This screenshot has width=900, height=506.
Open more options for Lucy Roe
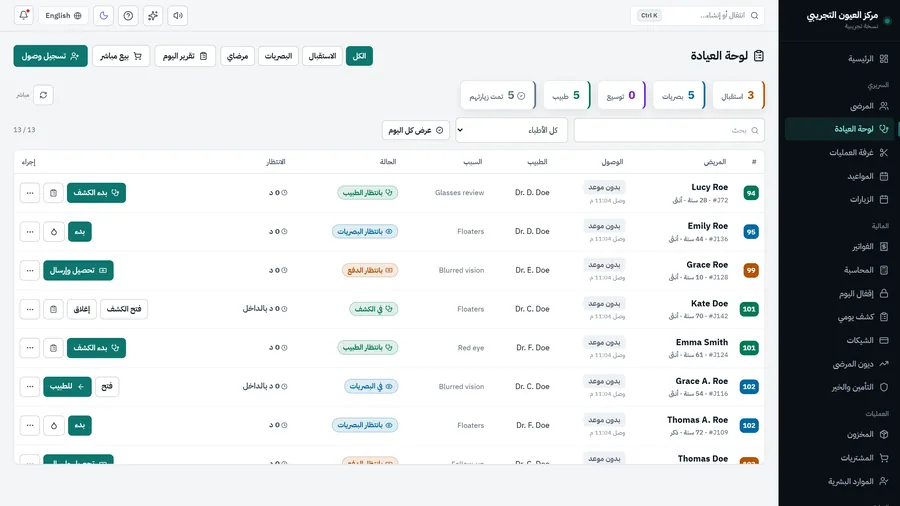pos(30,193)
